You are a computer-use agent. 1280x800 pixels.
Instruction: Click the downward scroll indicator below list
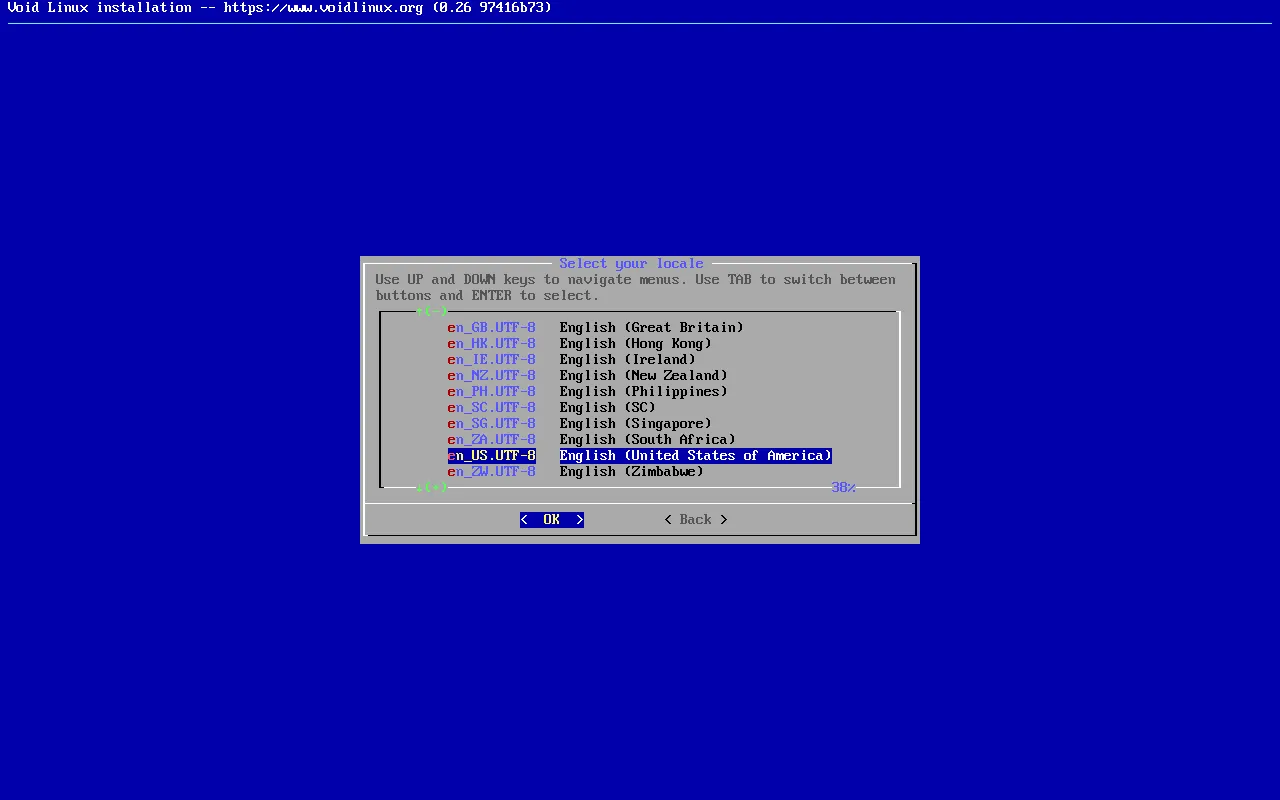coord(432,488)
